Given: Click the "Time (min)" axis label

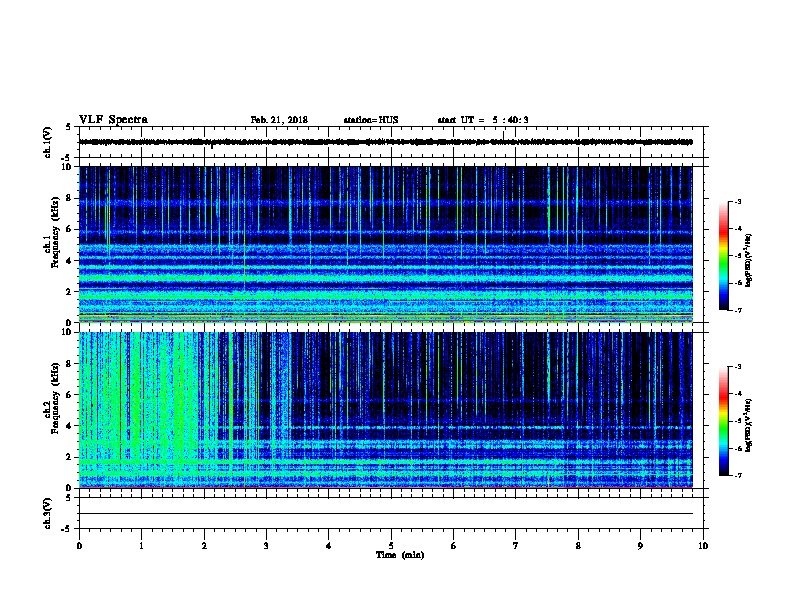Looking at the screenshot, I should (x=400, y=555).
